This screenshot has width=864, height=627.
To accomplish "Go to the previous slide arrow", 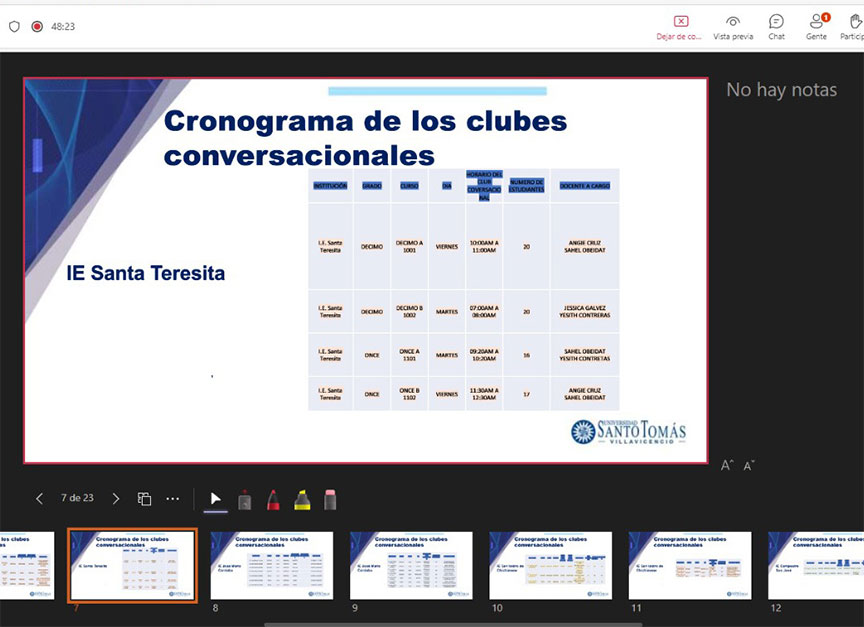I will point(40,499).
